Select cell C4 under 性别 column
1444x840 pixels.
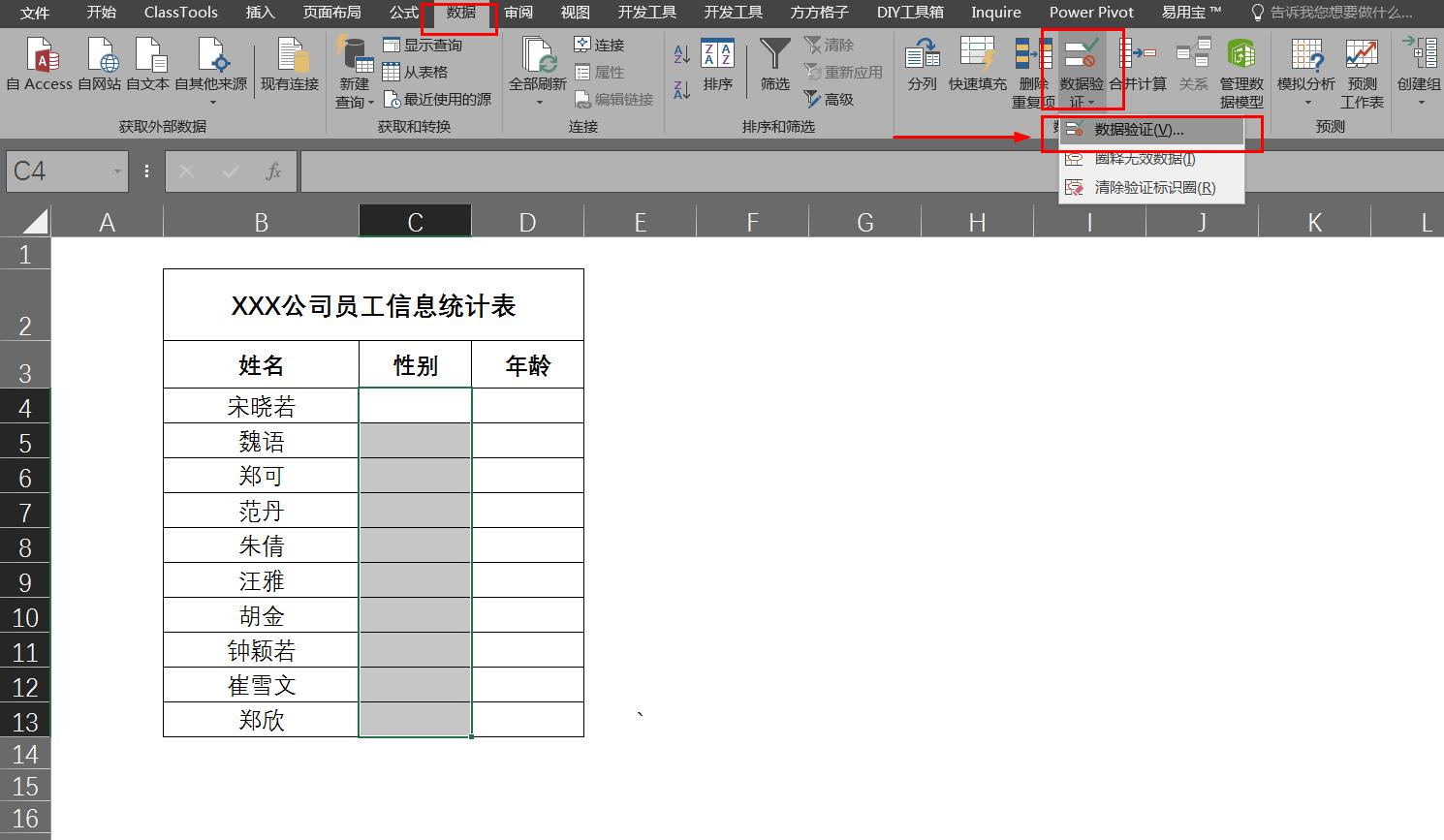tap(415, 406)
